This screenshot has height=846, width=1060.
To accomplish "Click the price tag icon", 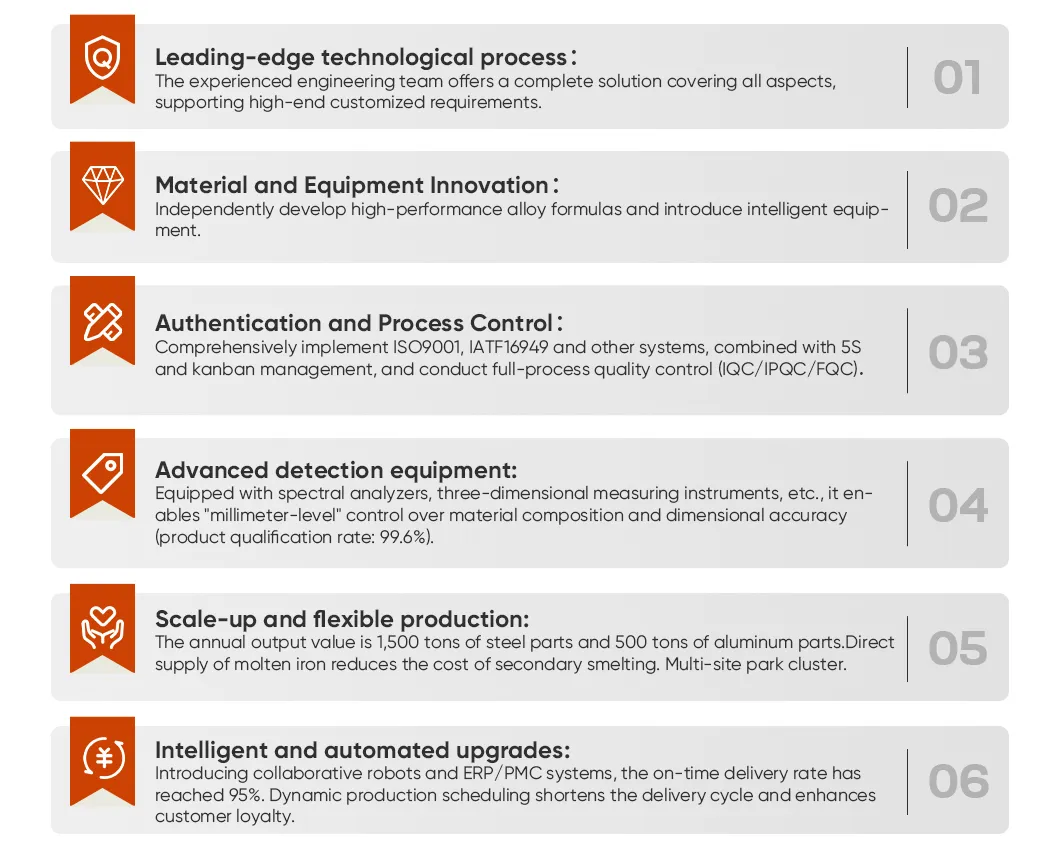I will pos(102,472).
